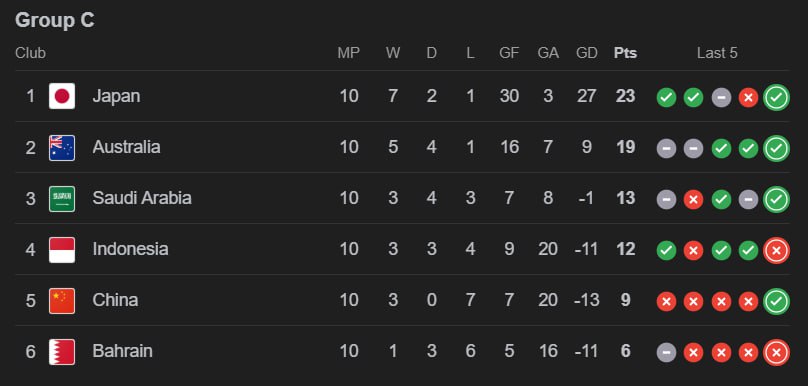Open the Japan team name link
The image size is (808, 386).
tap(116, 96)
